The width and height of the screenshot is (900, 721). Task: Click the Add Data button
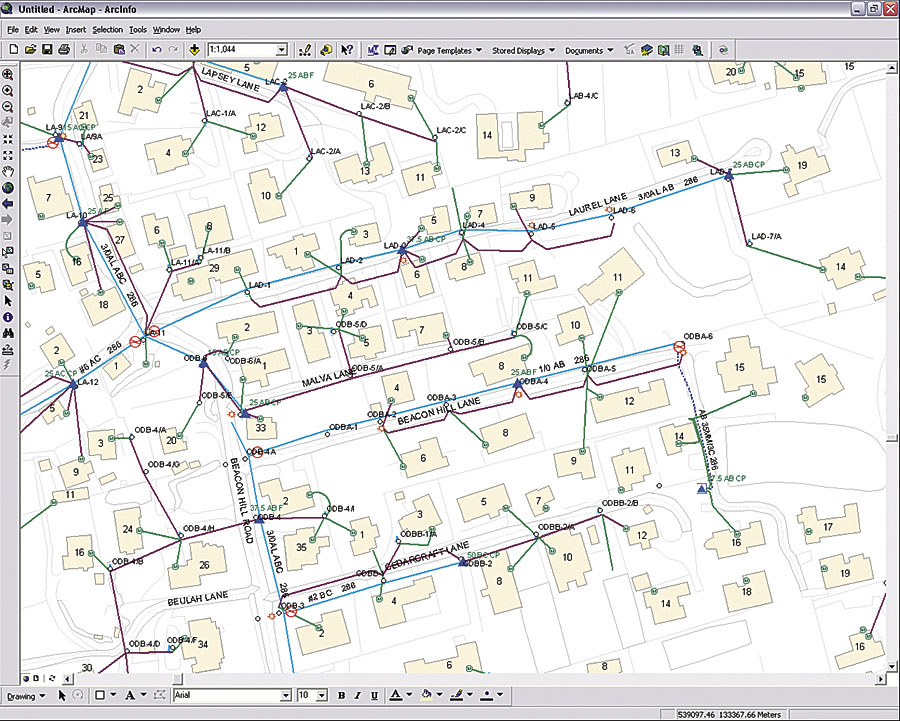[193, 49]
